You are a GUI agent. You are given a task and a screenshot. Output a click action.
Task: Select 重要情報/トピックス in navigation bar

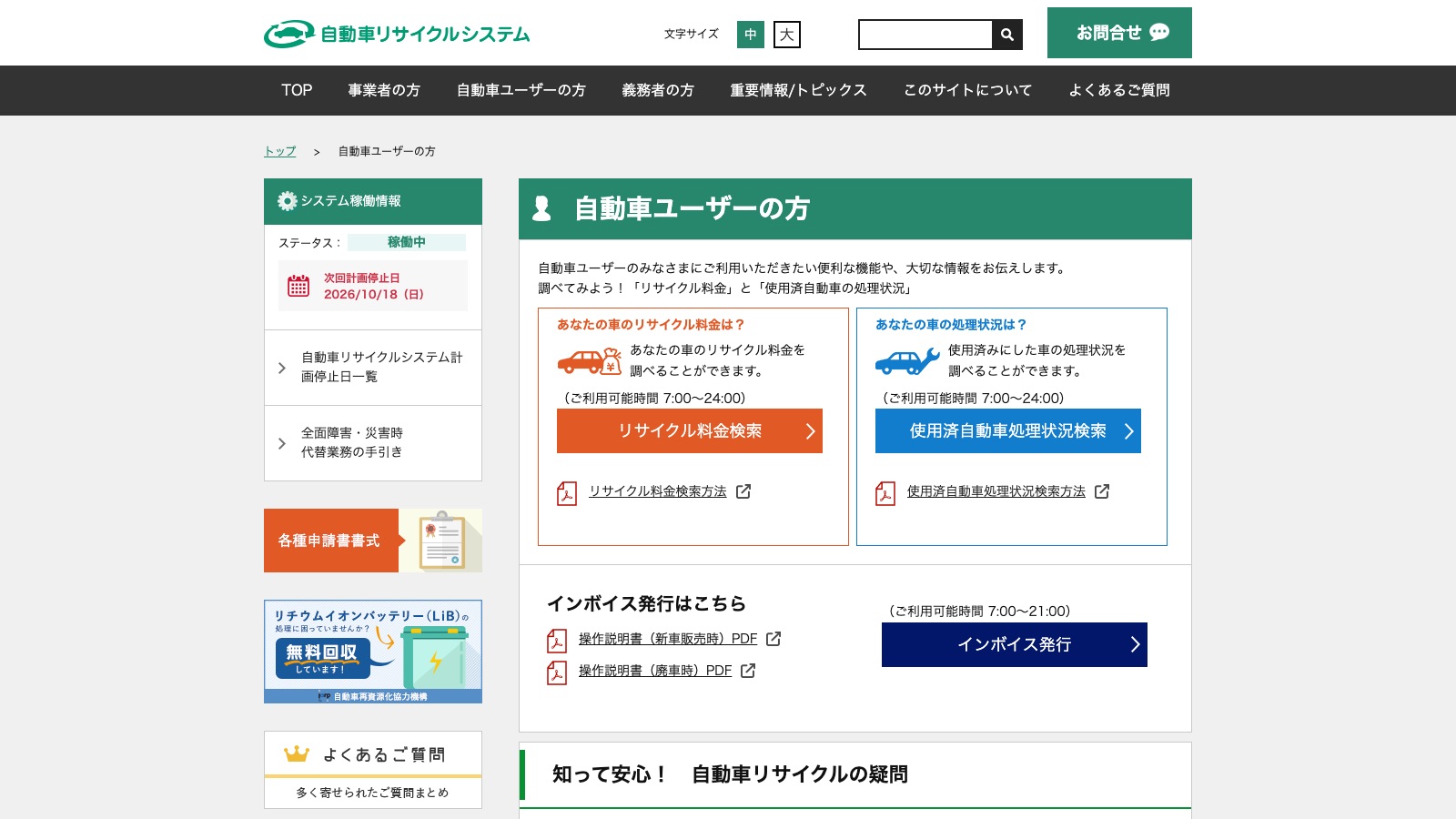point(798,90)
